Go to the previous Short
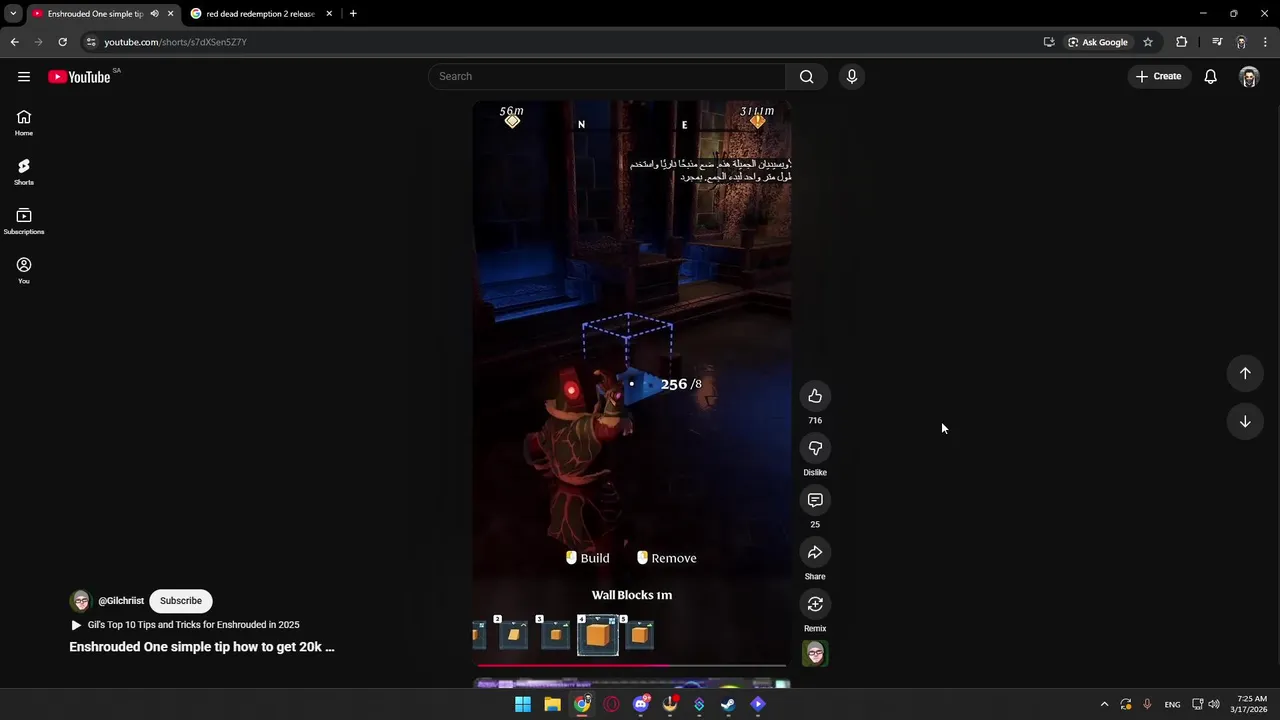This screenshot has height=720, width=1280. pos(1245,373)
